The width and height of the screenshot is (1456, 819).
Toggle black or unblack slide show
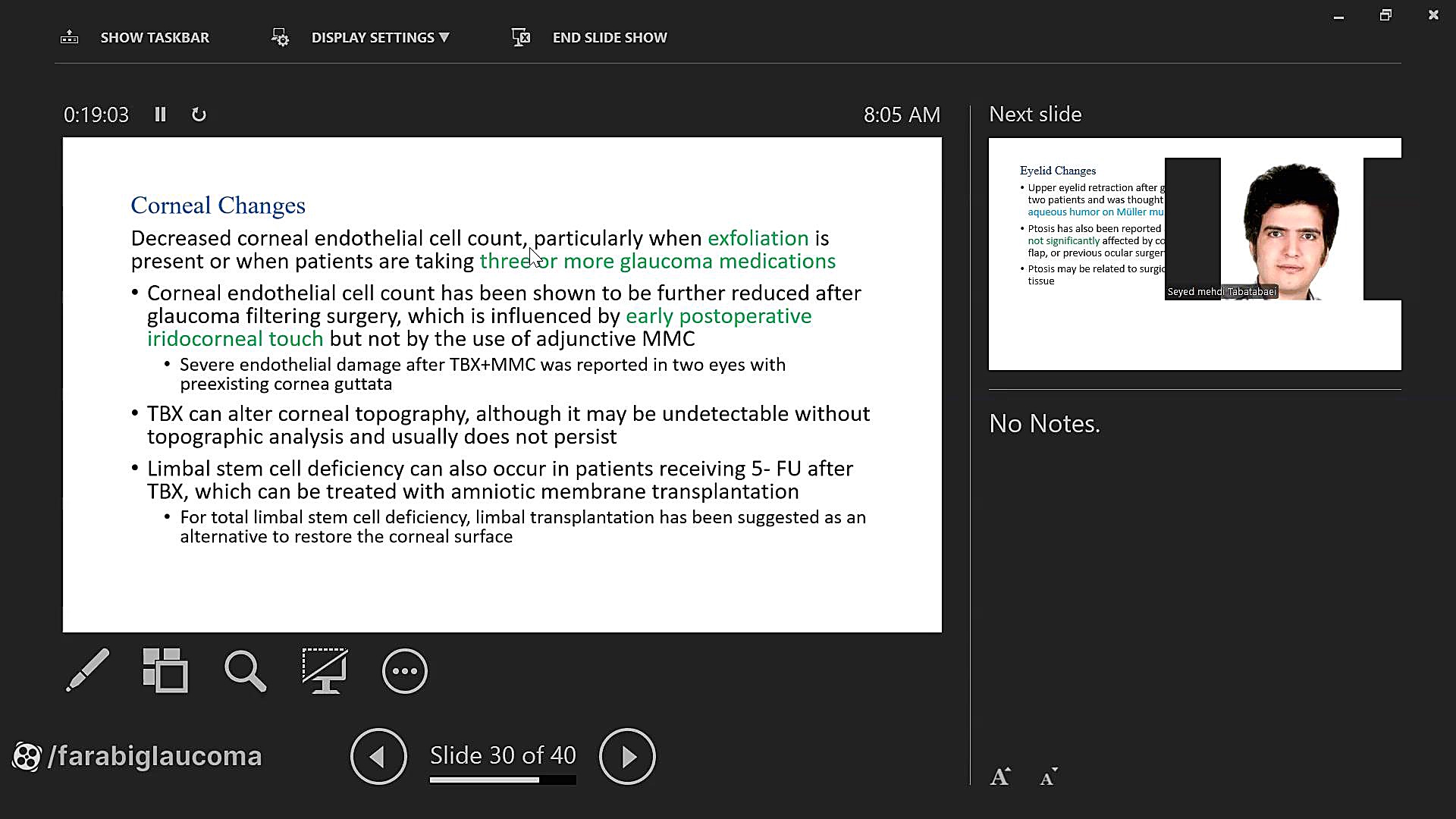click(325, 670)
